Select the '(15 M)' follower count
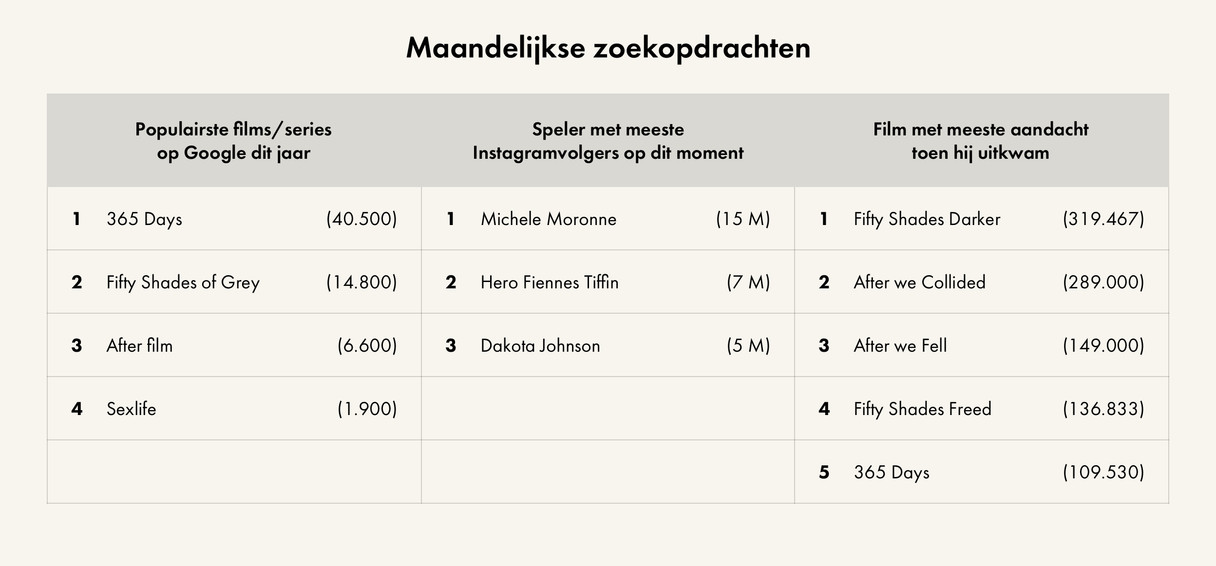 [x=742, y=219]
